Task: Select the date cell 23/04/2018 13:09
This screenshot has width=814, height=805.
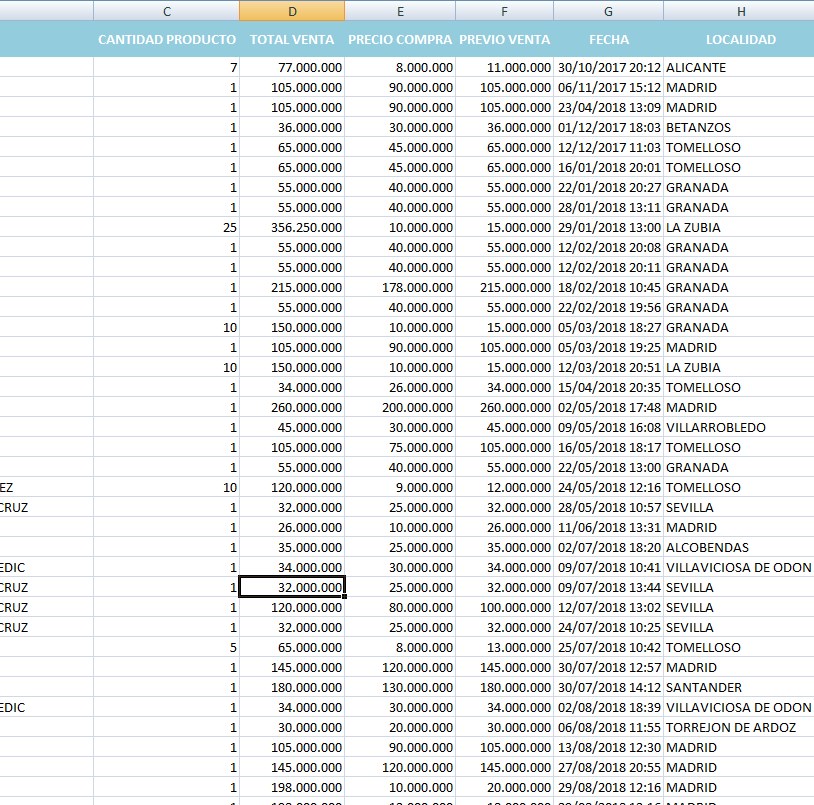Action: [x=608, y=108]
